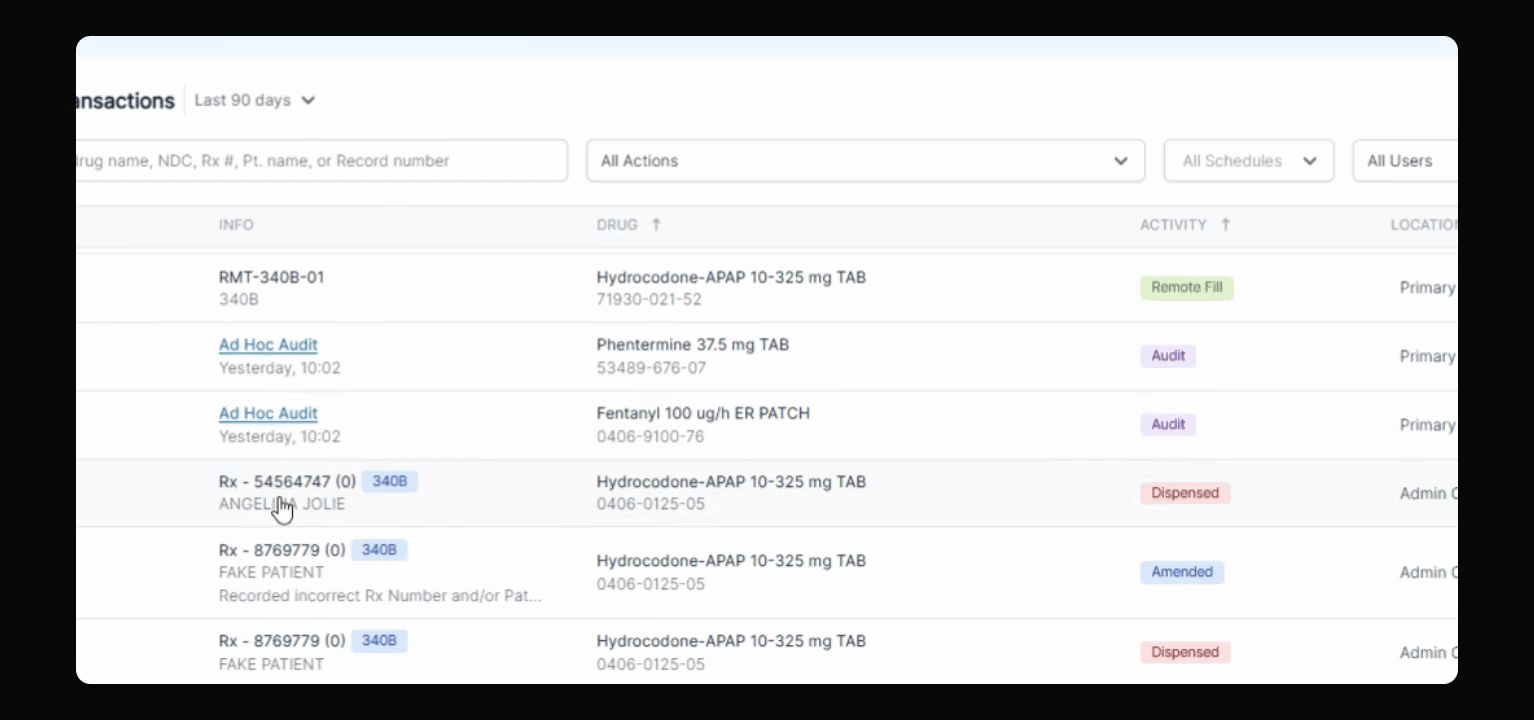Click the INFO column header
1534x720 pixels.
[x=236, y=225]
